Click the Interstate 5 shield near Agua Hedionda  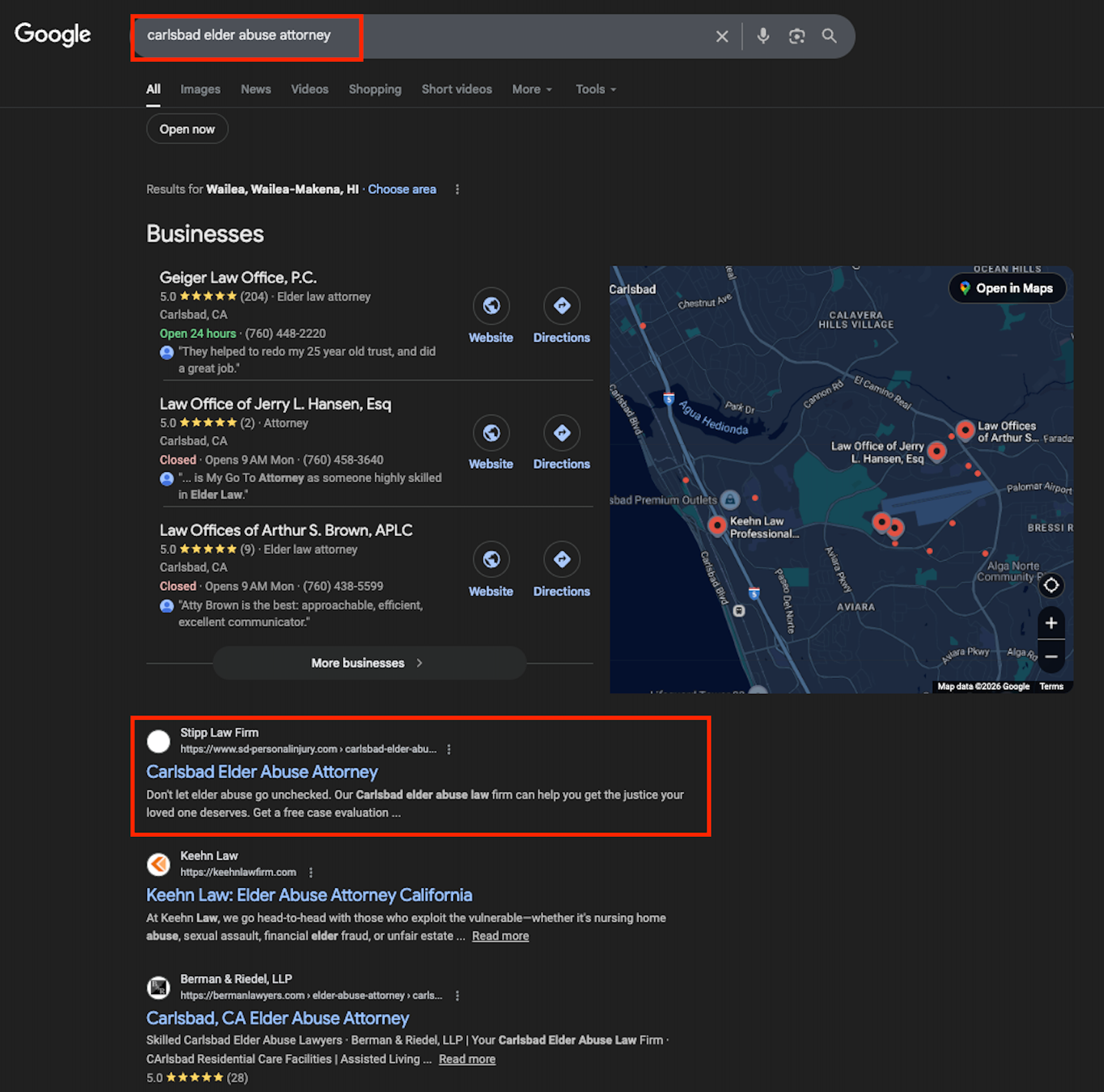tap(669, 398)
